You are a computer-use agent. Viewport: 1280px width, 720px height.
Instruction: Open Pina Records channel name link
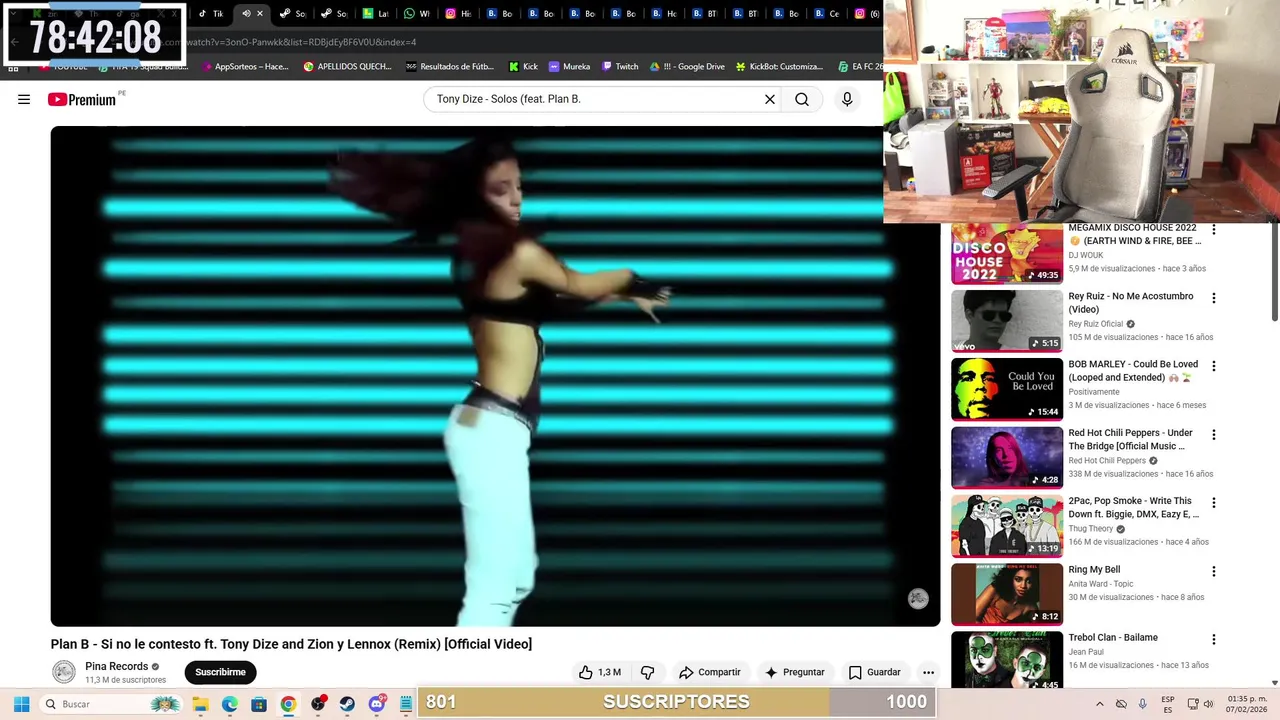pyautogui.click(x=116, y=666)
